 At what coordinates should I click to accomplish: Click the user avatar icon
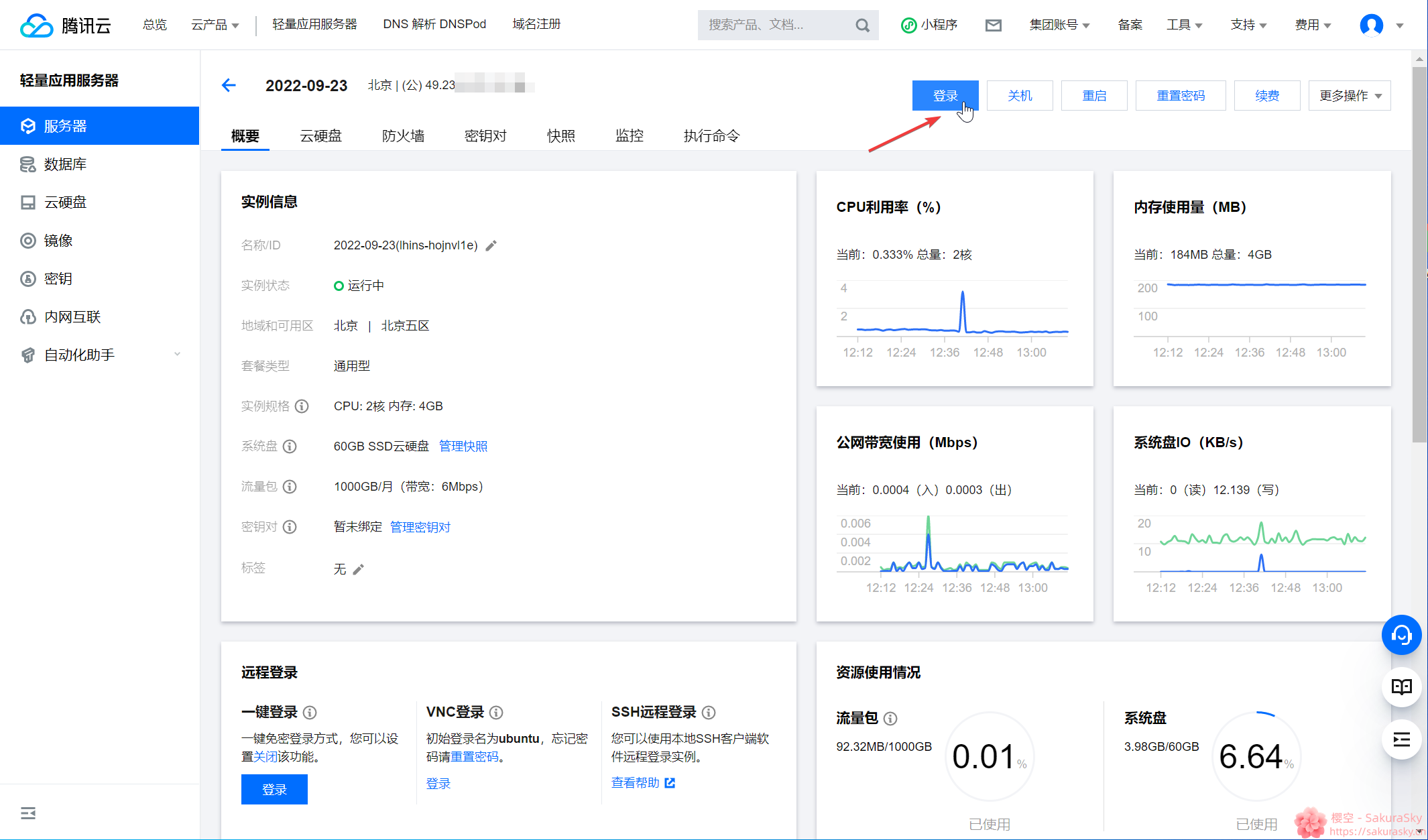pos(1371,25)
